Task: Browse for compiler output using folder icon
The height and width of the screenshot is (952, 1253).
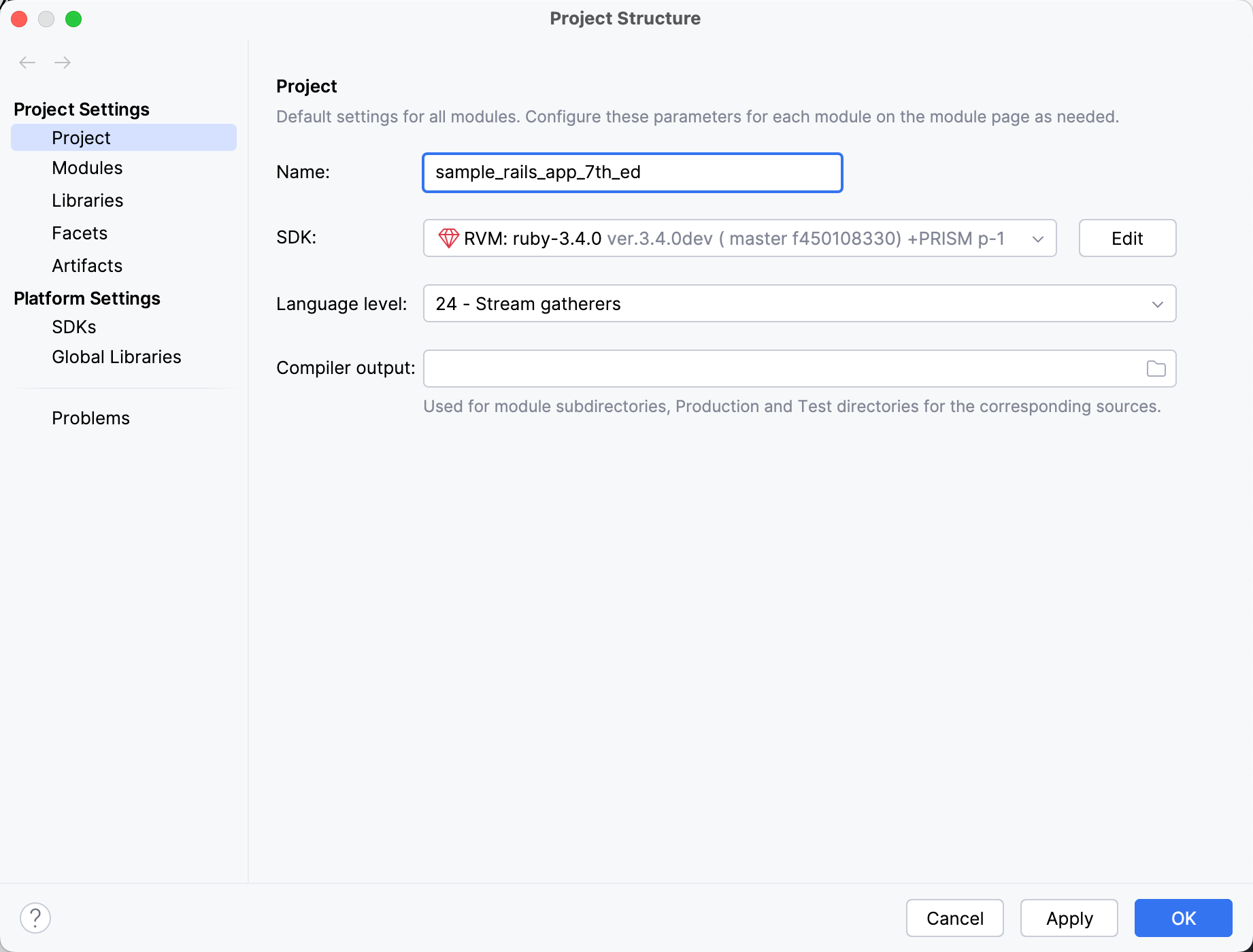Action: (1156, 368)
